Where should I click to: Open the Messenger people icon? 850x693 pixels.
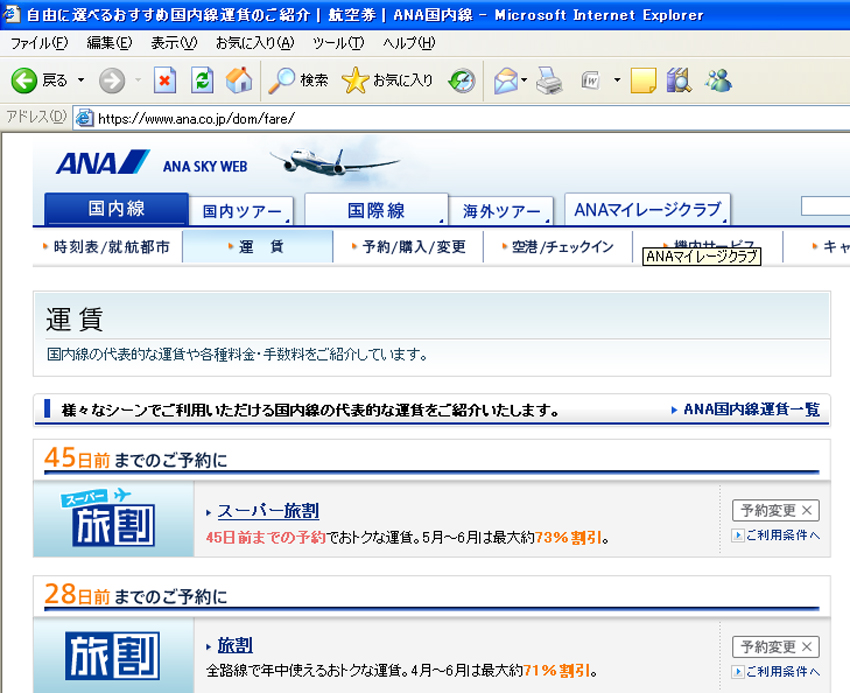[718, 80]
